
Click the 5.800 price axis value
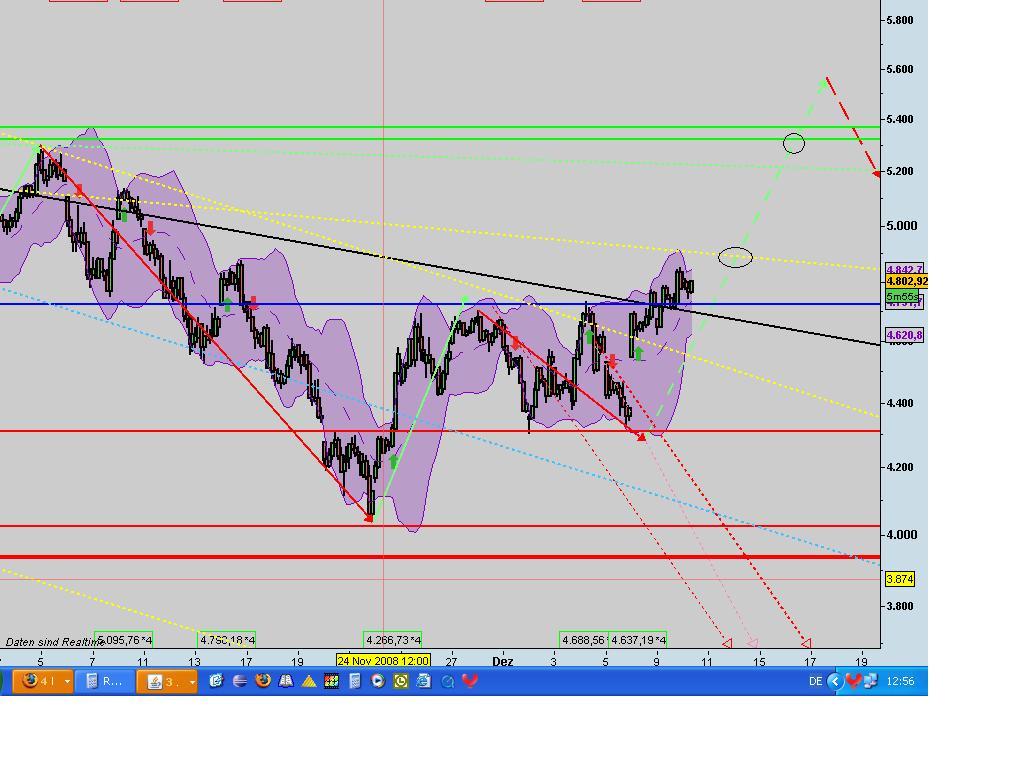coord(900,20)
